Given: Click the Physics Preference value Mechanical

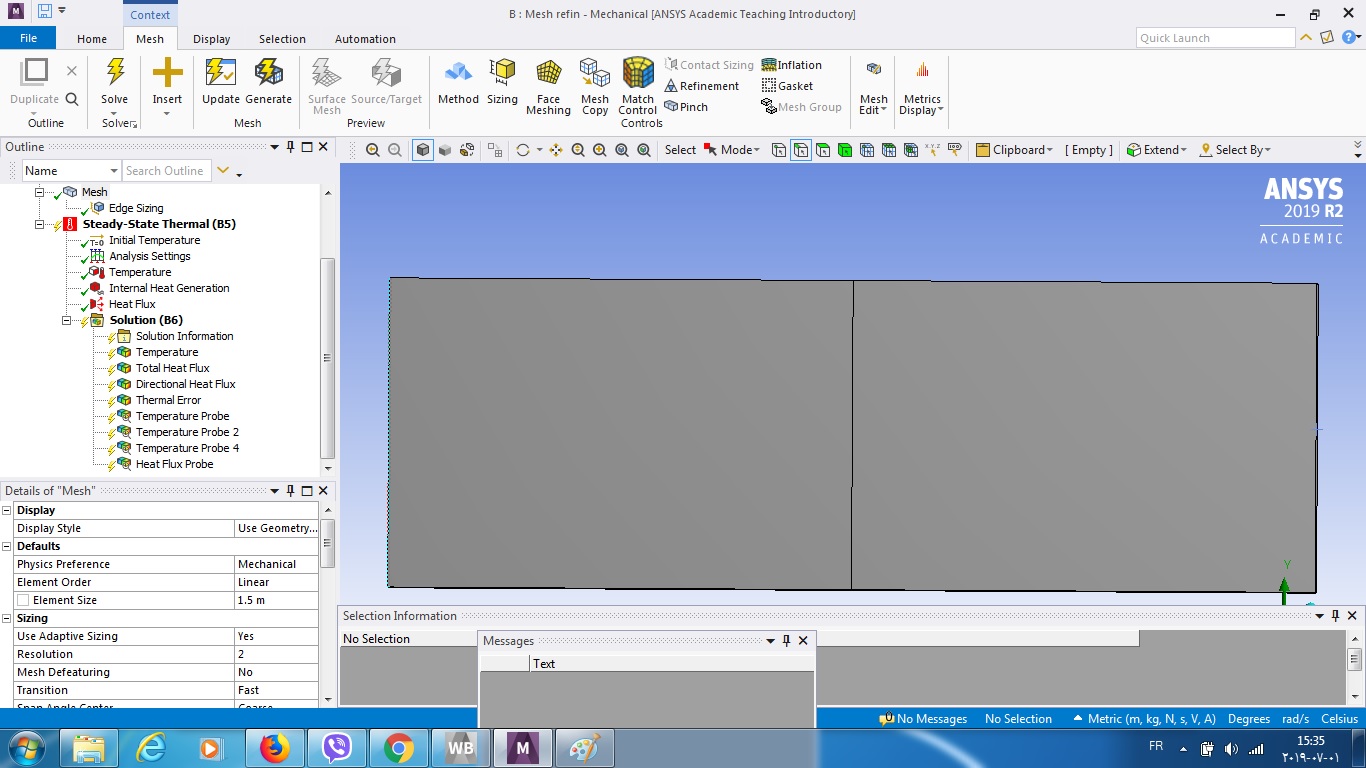Looking at the screenshot, I should pos(276,564).
